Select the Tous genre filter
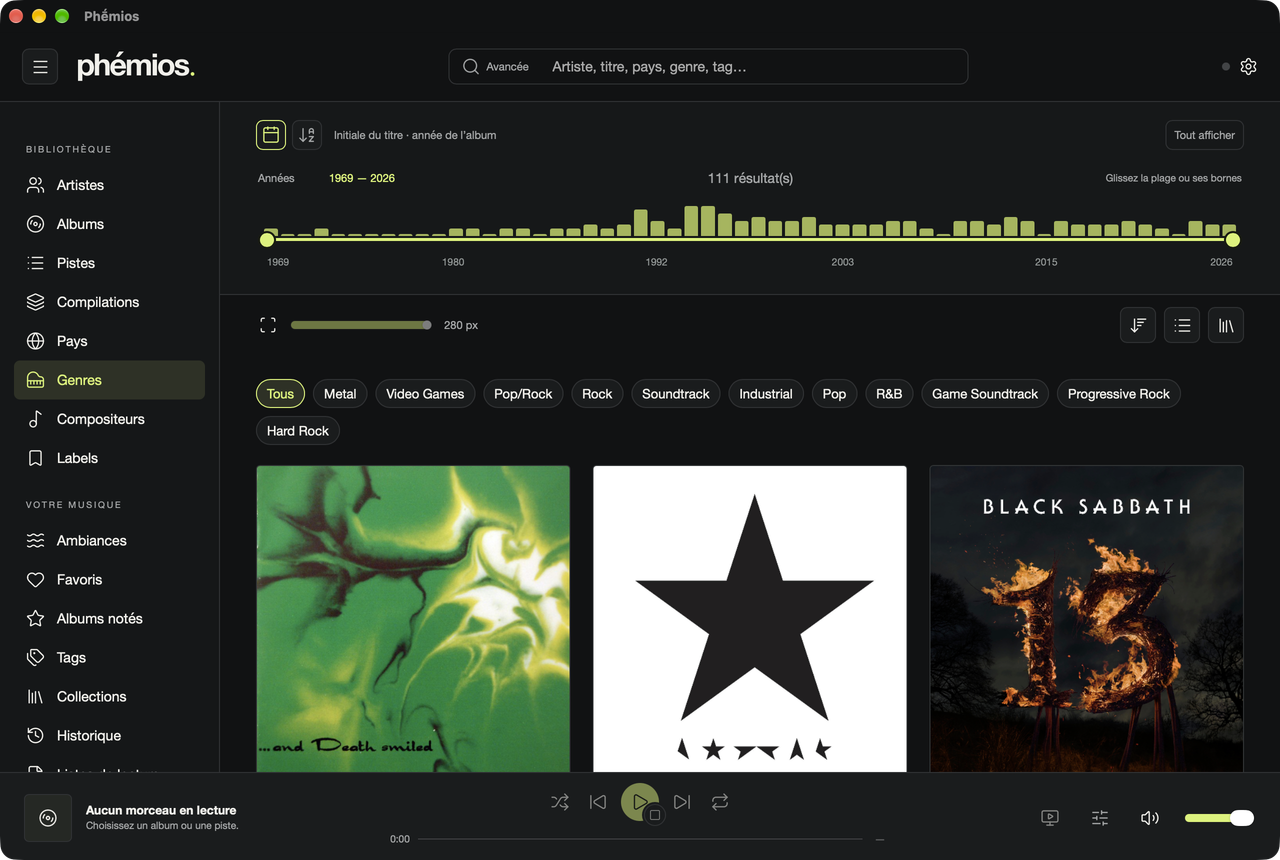The height and width of the screenshot is (860, 1280). coord(281,394)
